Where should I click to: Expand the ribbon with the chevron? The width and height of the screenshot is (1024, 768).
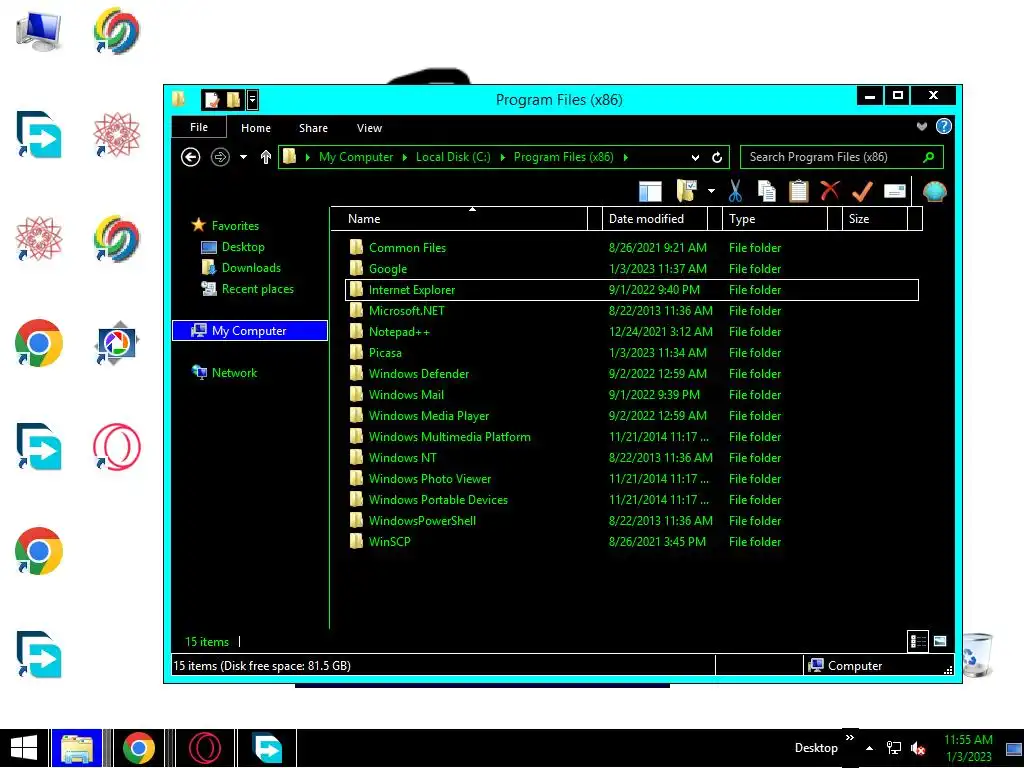[x=921, y=127]
